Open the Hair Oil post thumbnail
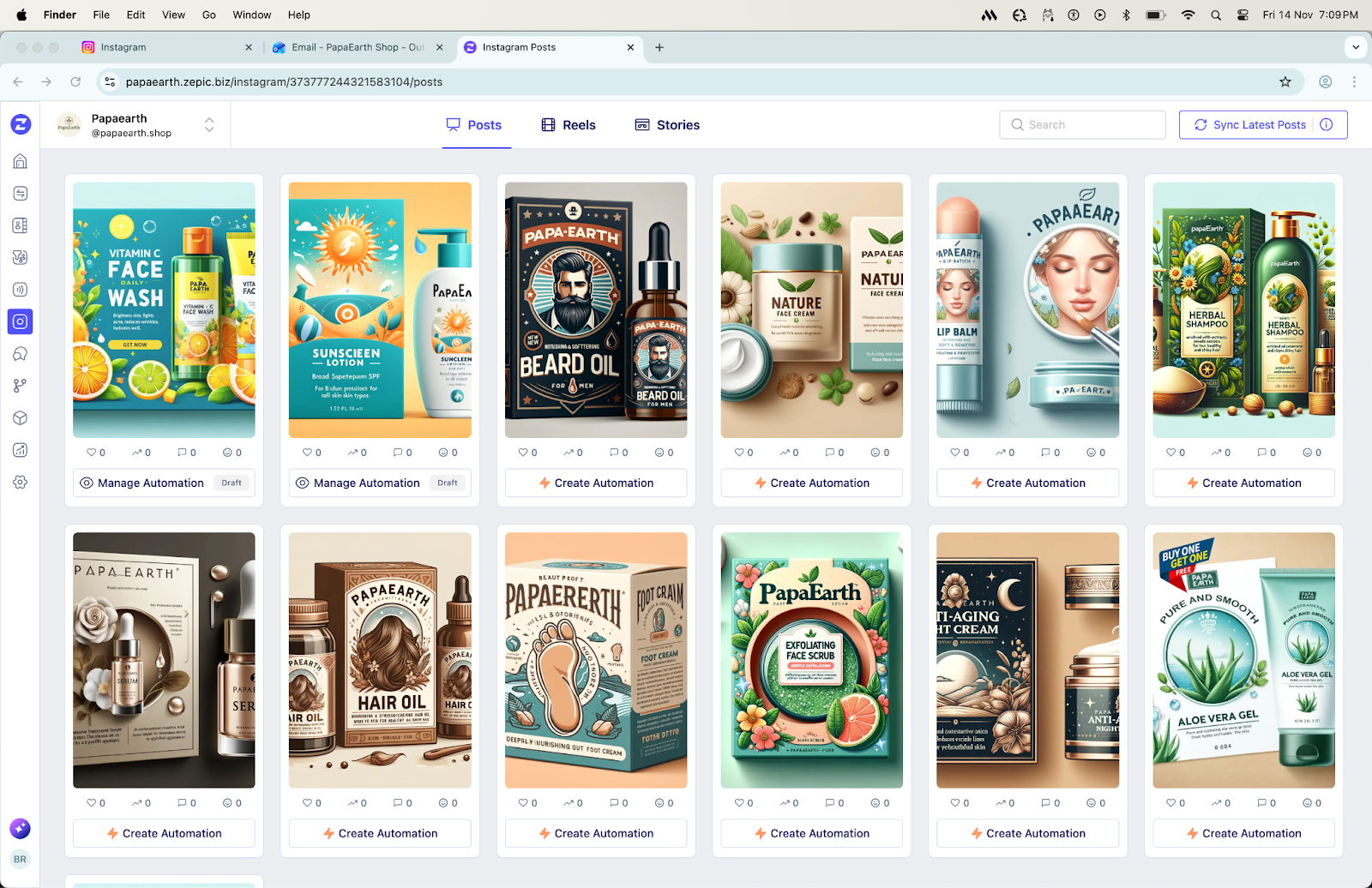This screenshot has height=888, width=1372. 380,660
